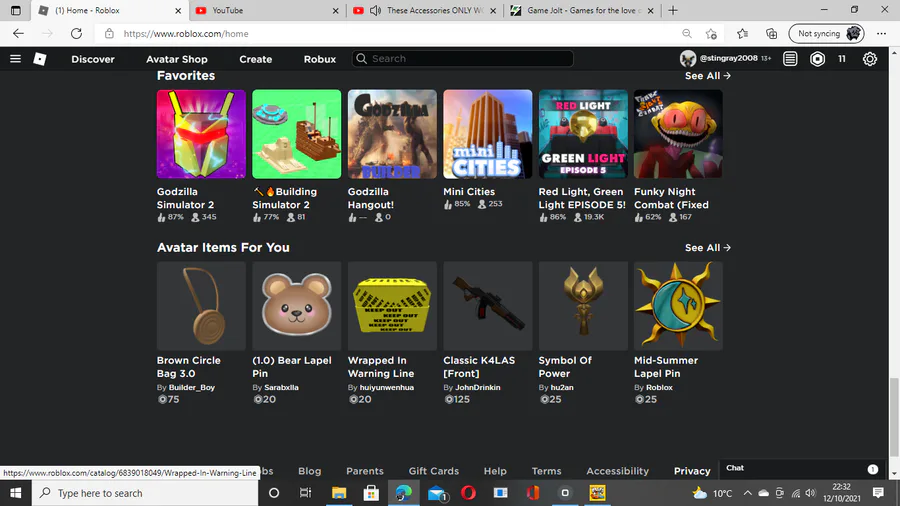
Task: Open the tab actions menu icon
Action: (x=15, y=10)
